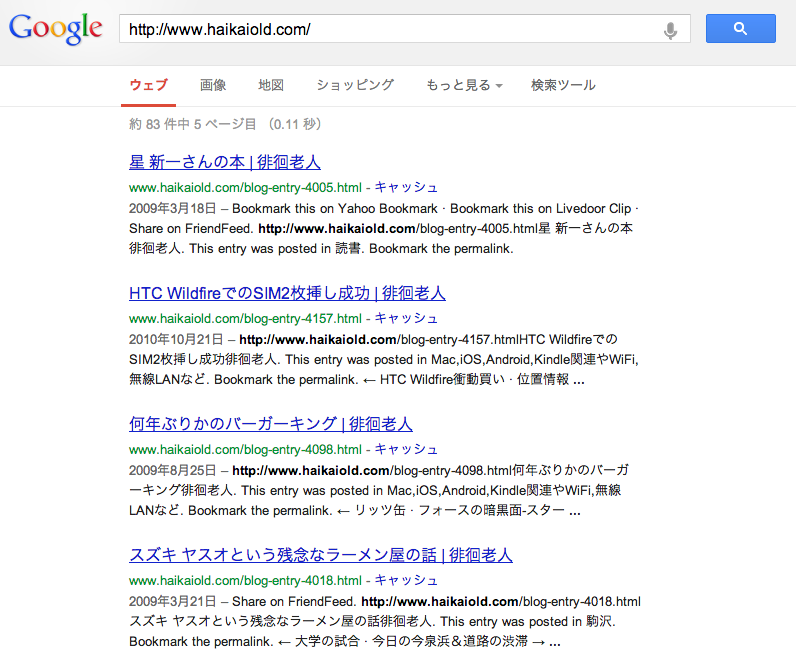Click キャッシュ link for blog-entry-4098
The height and width of the screenshot is (663, 796).
[x=406, y=449]
